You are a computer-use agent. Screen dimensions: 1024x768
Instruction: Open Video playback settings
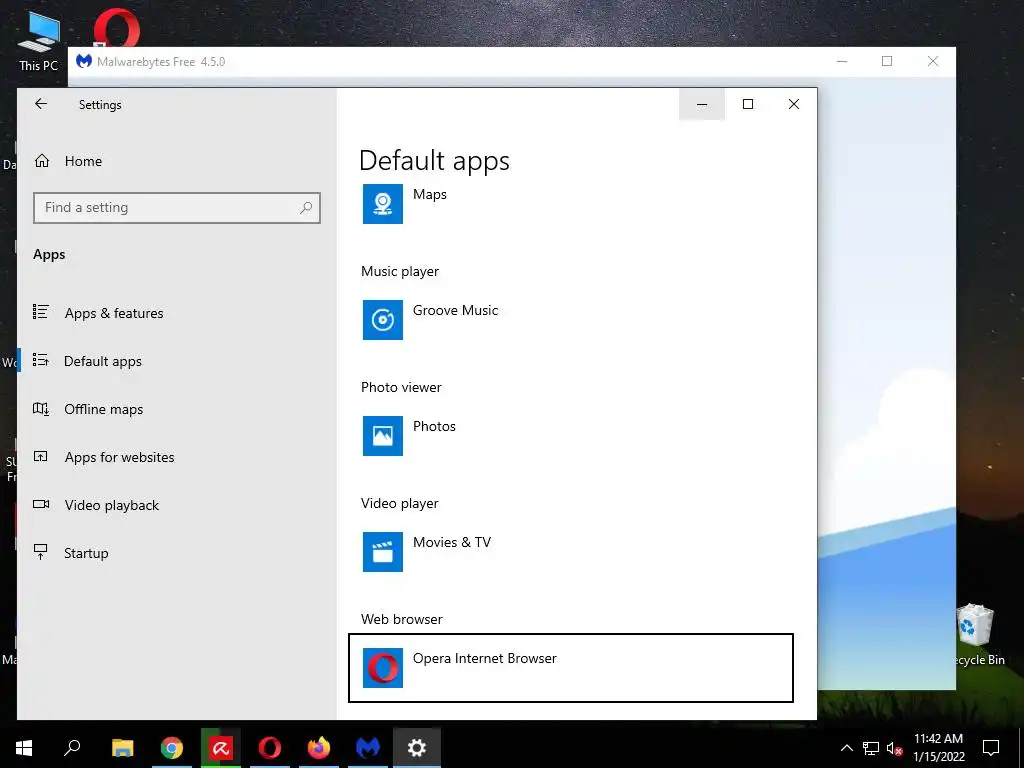(x=111, y=505)
